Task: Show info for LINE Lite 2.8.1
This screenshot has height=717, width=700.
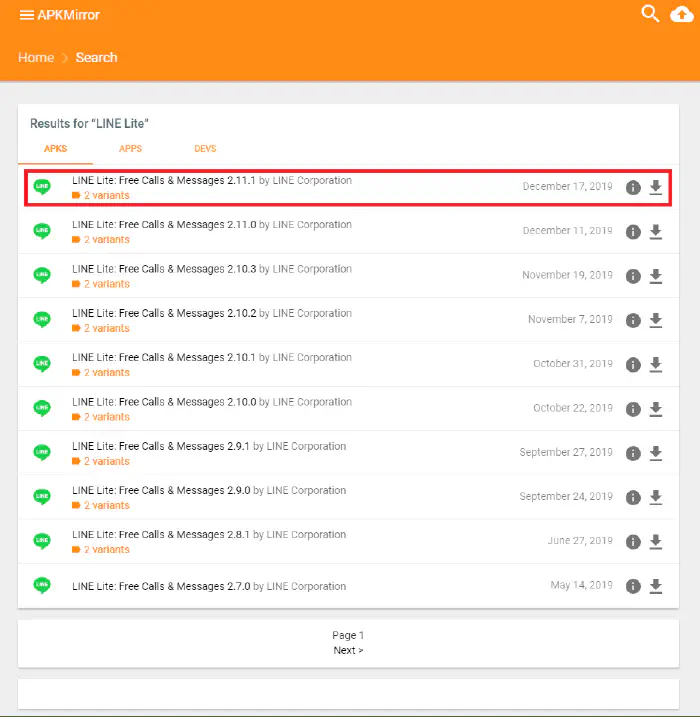Action: pos(633,542)
